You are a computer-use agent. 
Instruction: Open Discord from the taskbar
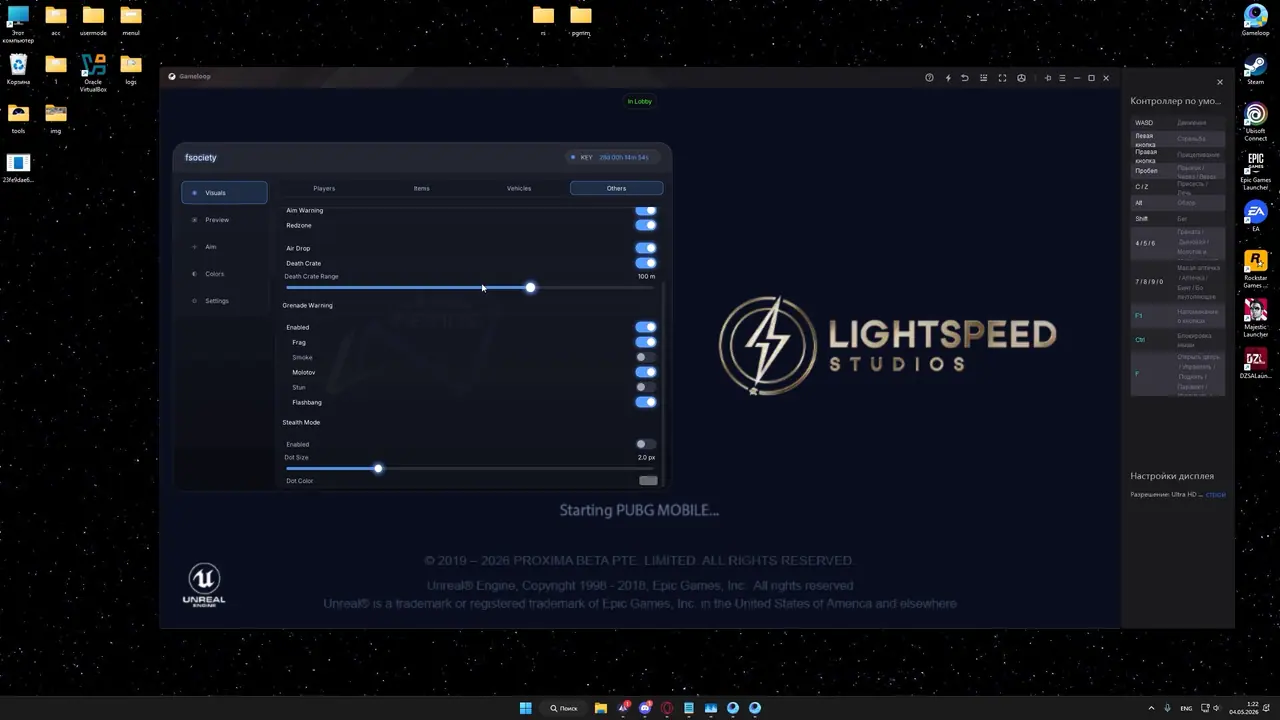(645, 708)
